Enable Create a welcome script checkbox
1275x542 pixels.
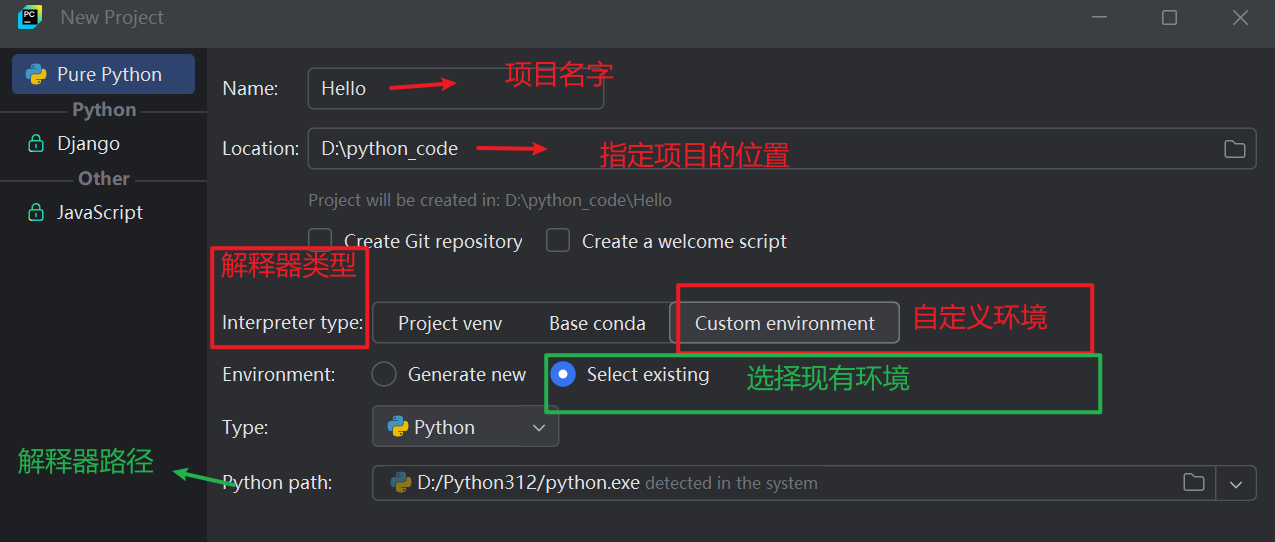(x=558, y=241)
